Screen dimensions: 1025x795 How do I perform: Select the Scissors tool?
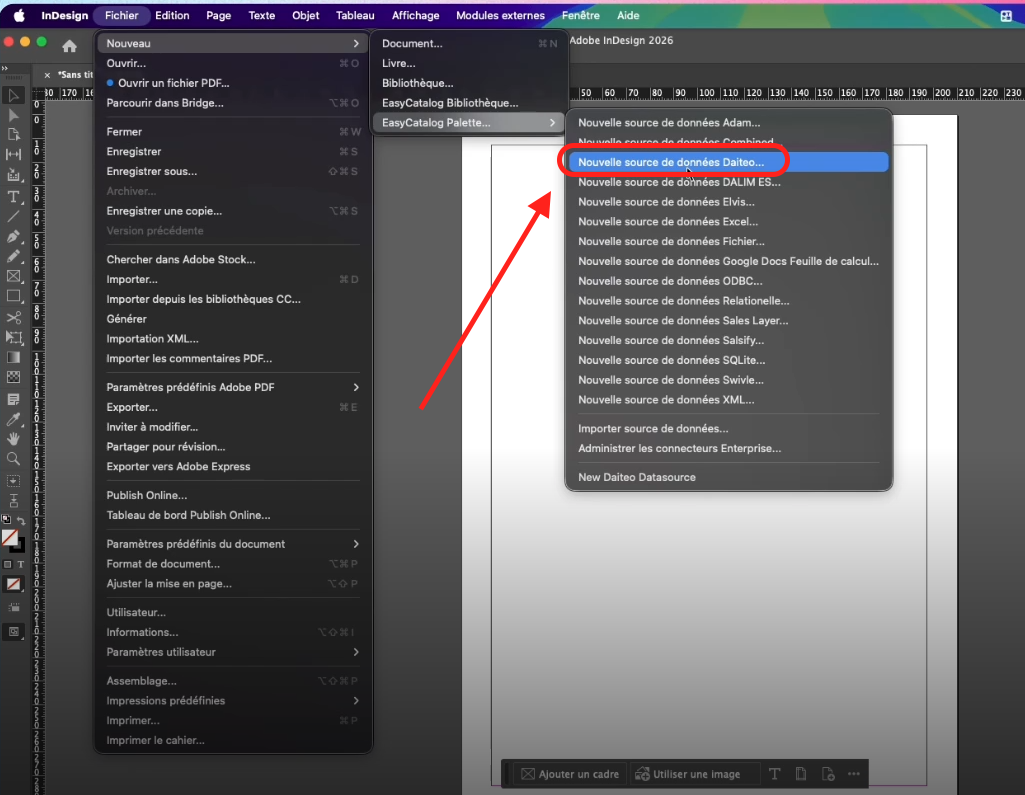pos(13,318)
